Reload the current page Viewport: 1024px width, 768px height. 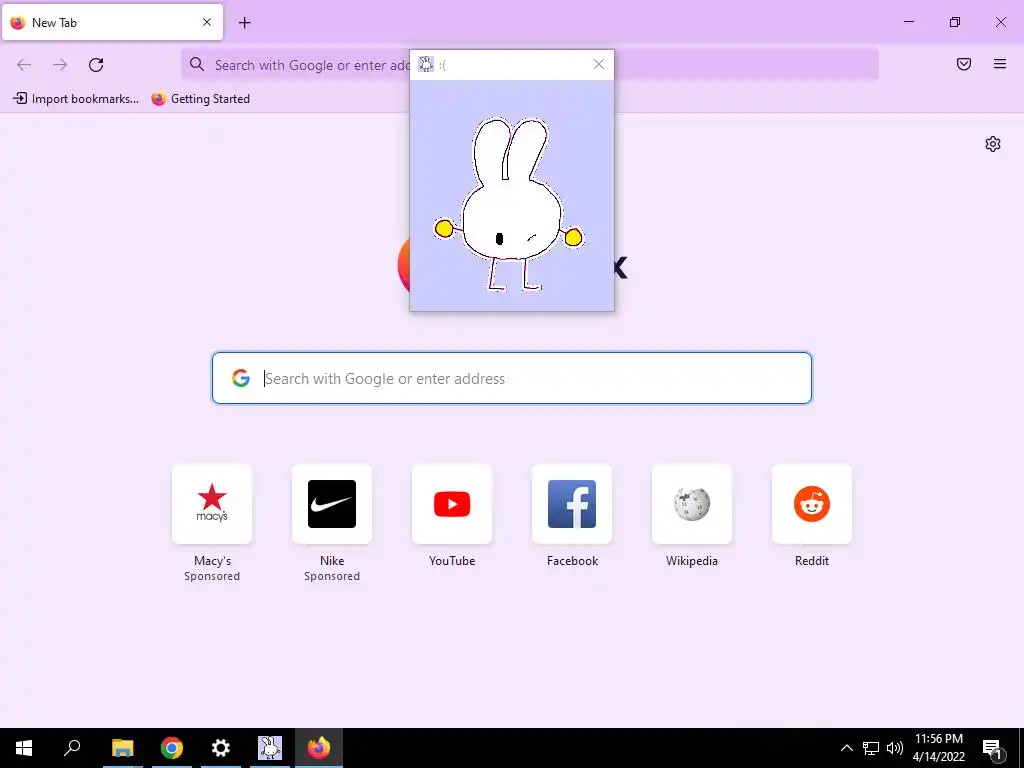pos(96,65)
